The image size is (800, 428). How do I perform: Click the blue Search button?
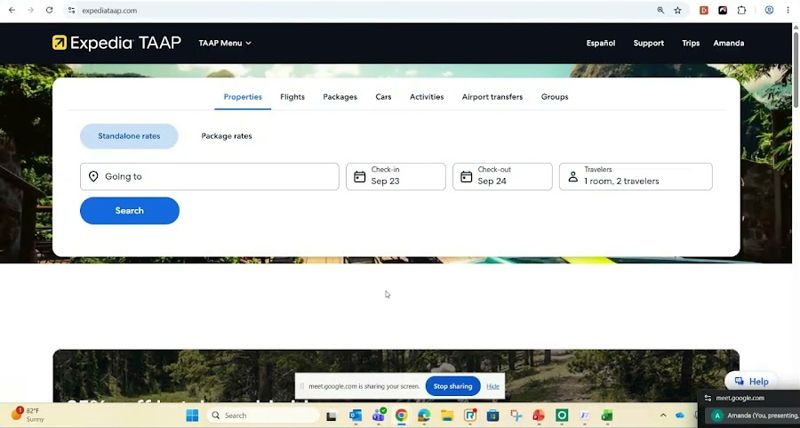[130, 211]
